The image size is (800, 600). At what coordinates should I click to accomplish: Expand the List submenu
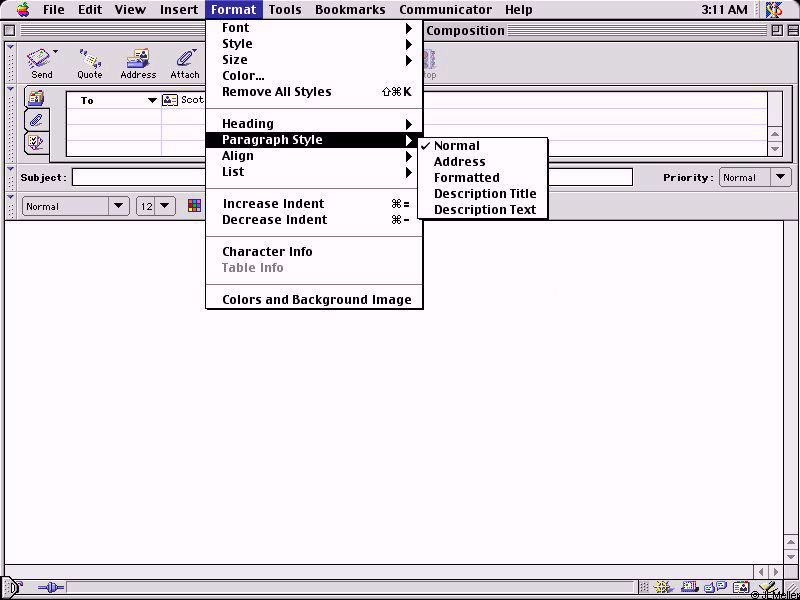(x=314, y=172)
